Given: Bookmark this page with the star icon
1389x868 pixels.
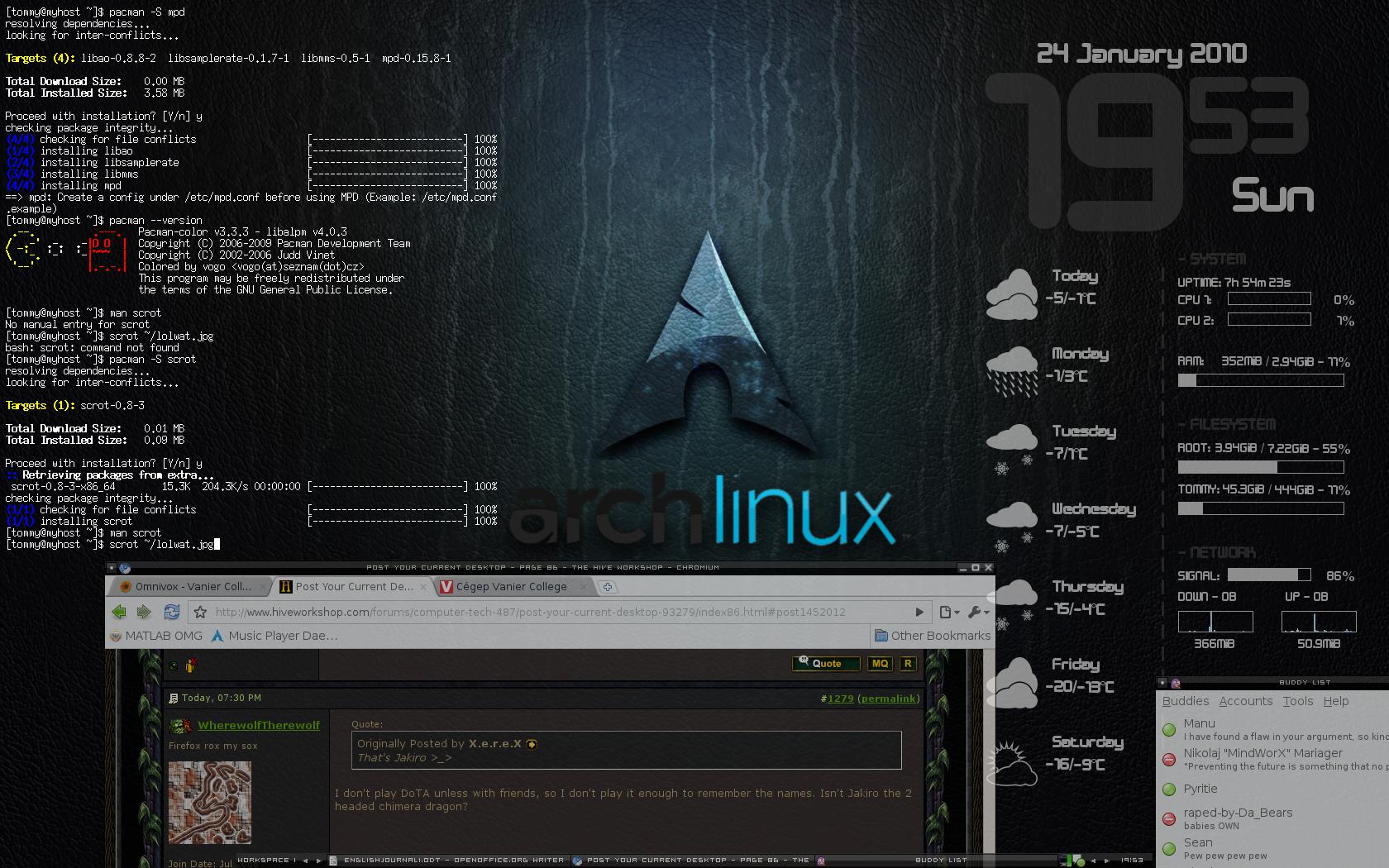Looking at the screenshot, I should tap(200, 613).
